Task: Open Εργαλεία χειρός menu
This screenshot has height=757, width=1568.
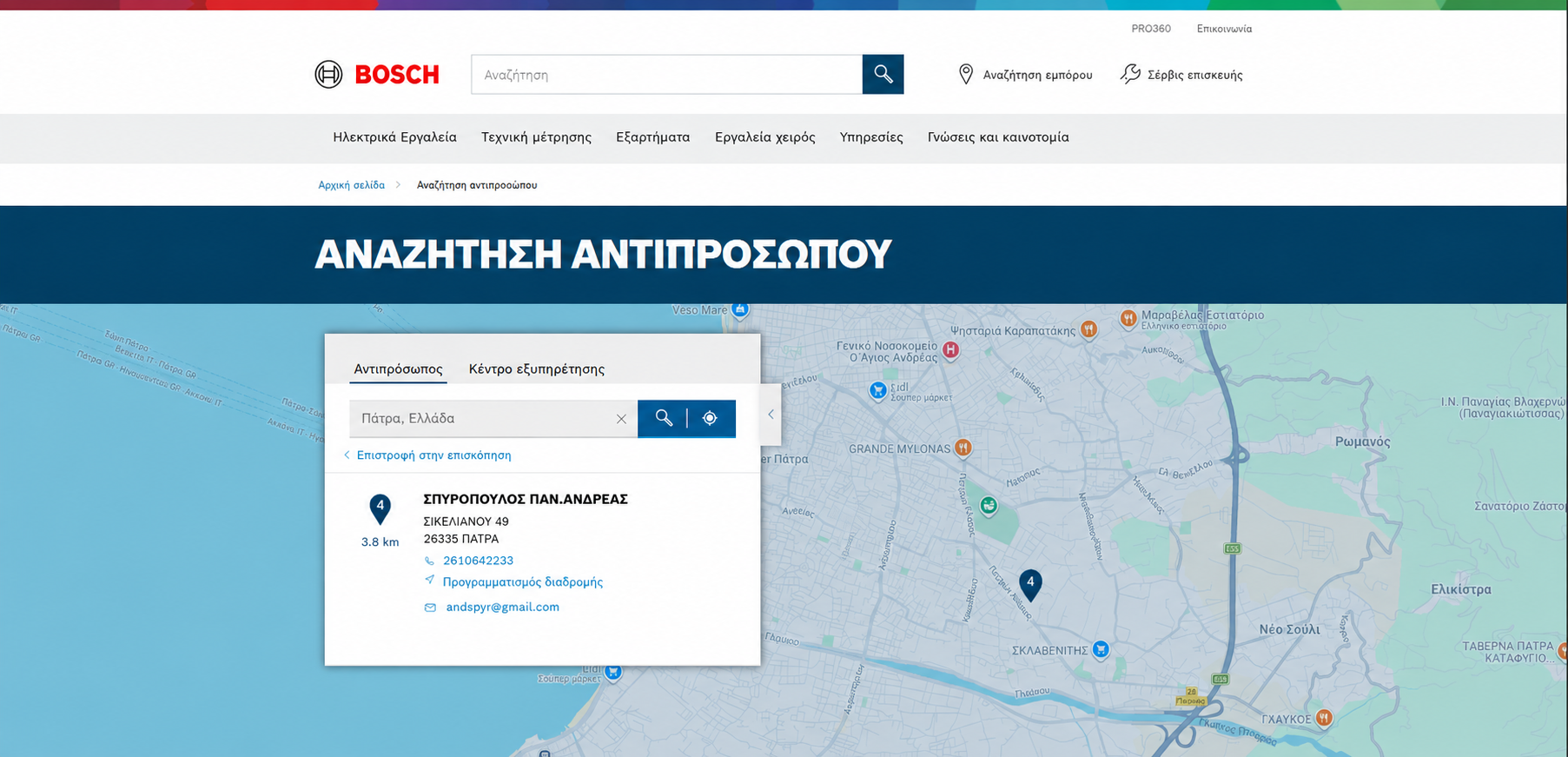Action: [764, 137]
